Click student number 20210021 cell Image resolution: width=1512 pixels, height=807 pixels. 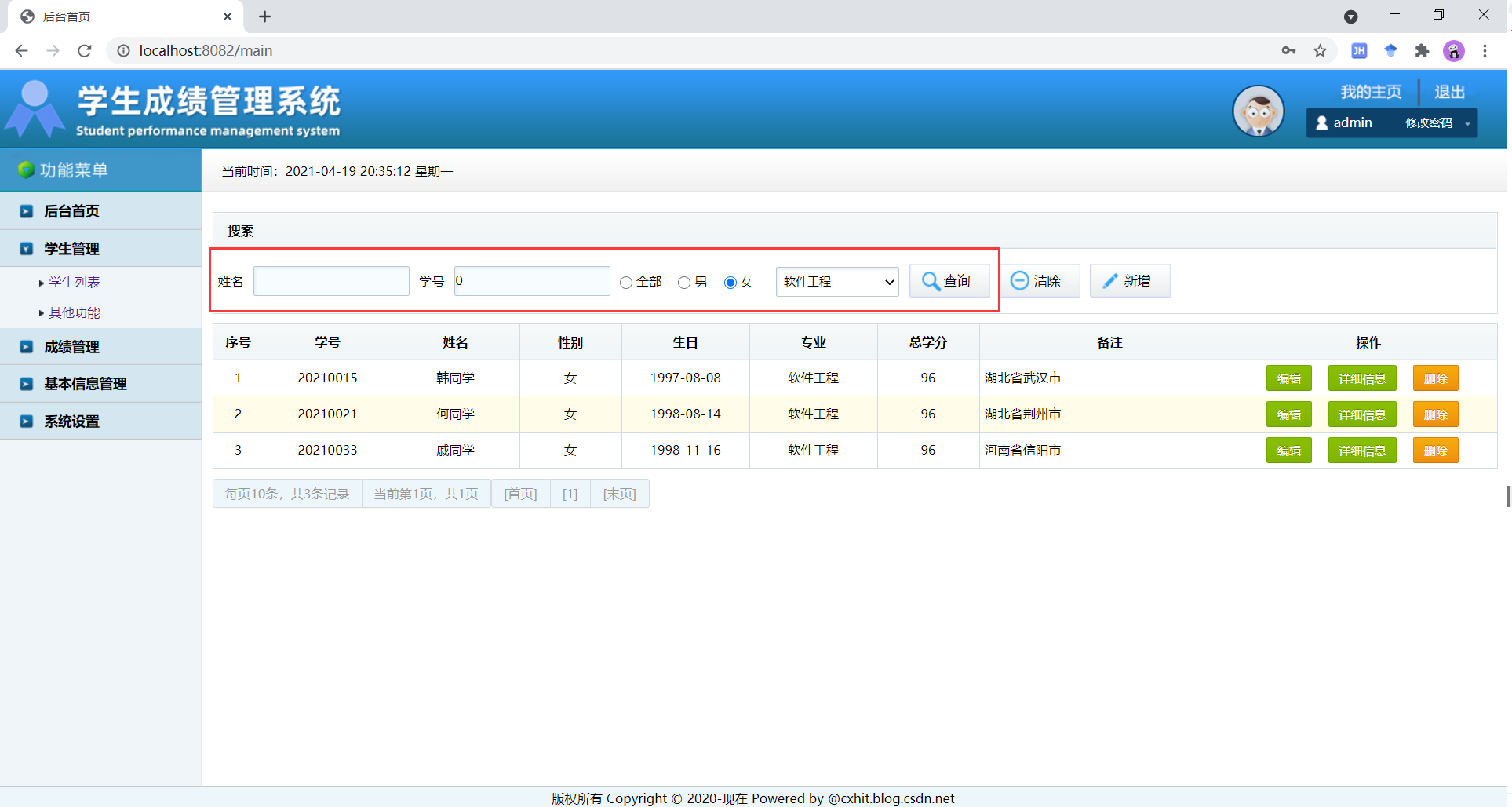[328, 414]
